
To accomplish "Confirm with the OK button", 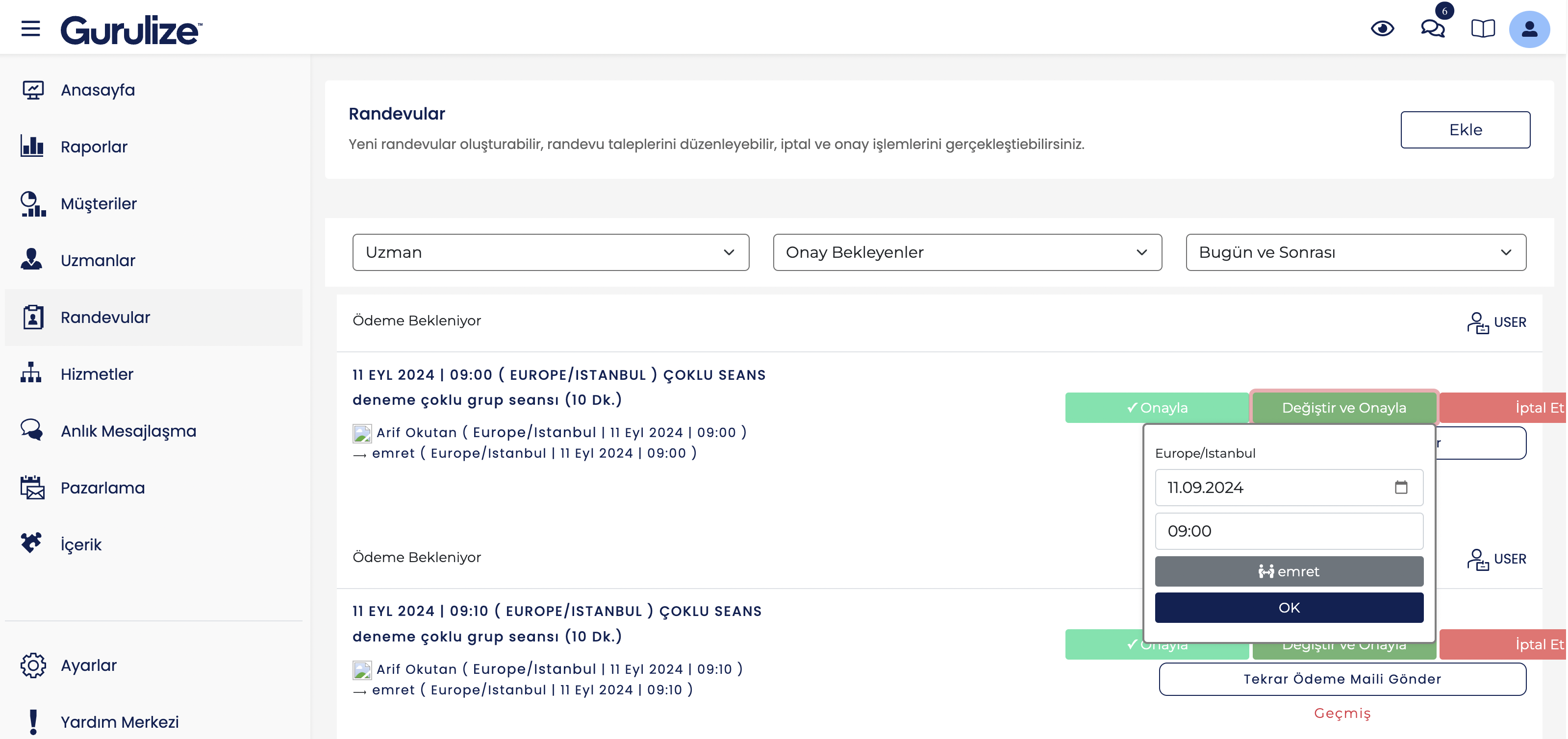I will tap(1289, 608).
